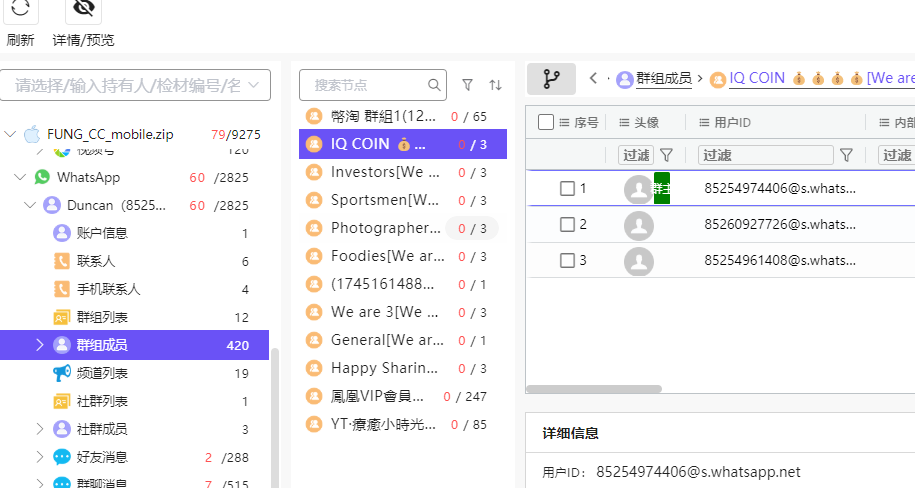This screenshot has width=915, height=488.
Task: Click the 头像 column filter funnel icon
Action: pos(666,155)
